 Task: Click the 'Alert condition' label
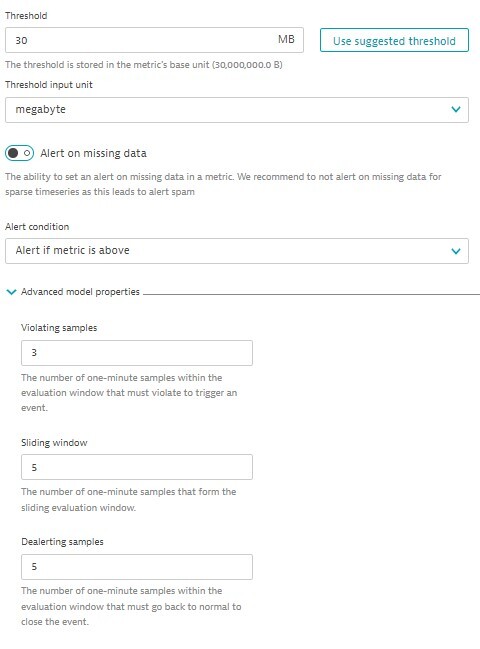click(x=37, y=227)
